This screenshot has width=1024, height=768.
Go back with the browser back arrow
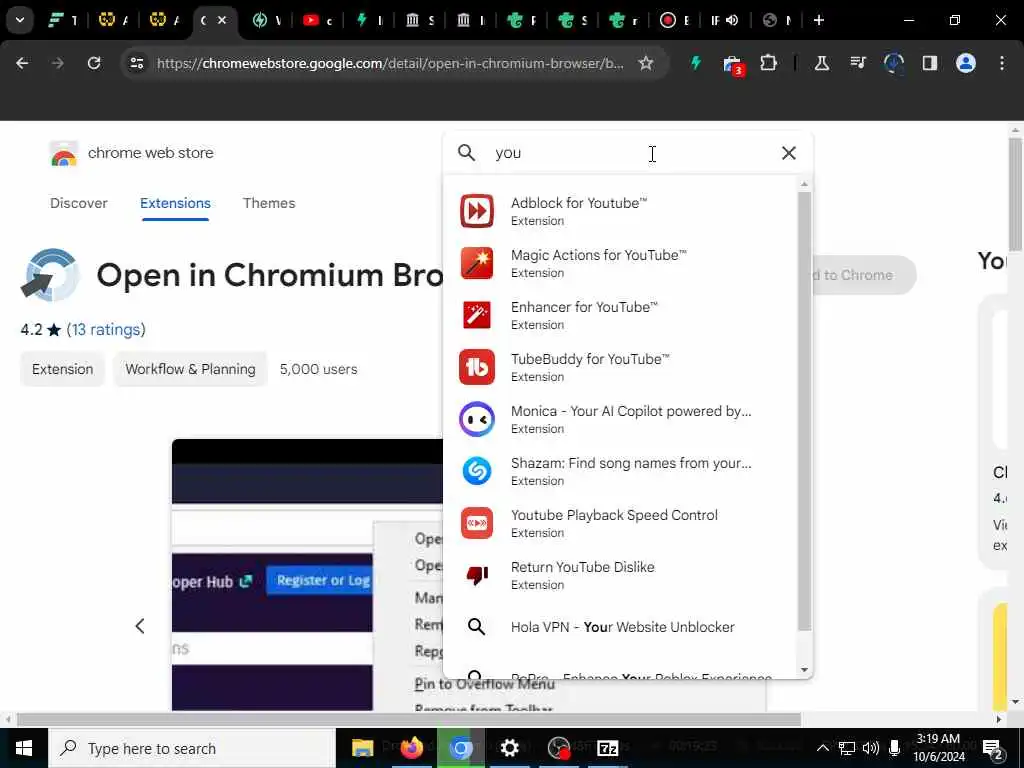22,63
